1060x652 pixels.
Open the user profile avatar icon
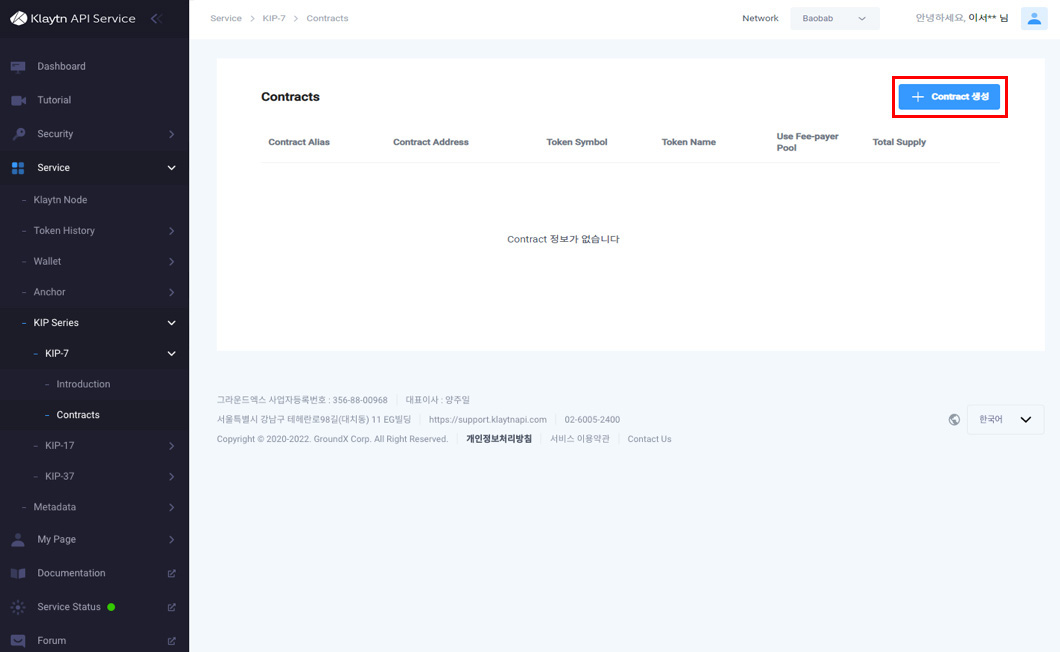click(x=1034, y=19)
